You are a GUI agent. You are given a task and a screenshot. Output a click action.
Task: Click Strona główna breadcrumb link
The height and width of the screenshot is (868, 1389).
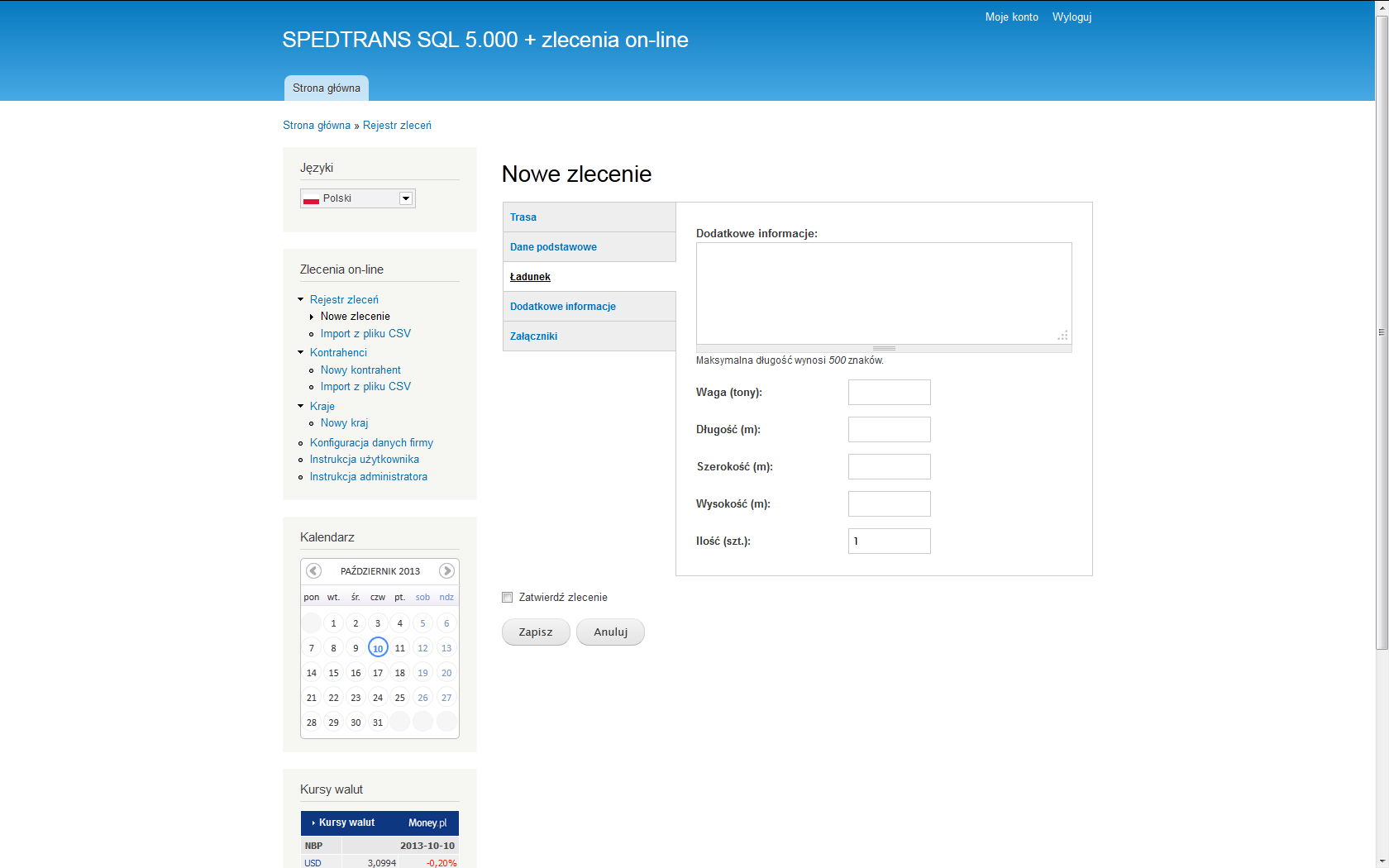pos(317,126)
